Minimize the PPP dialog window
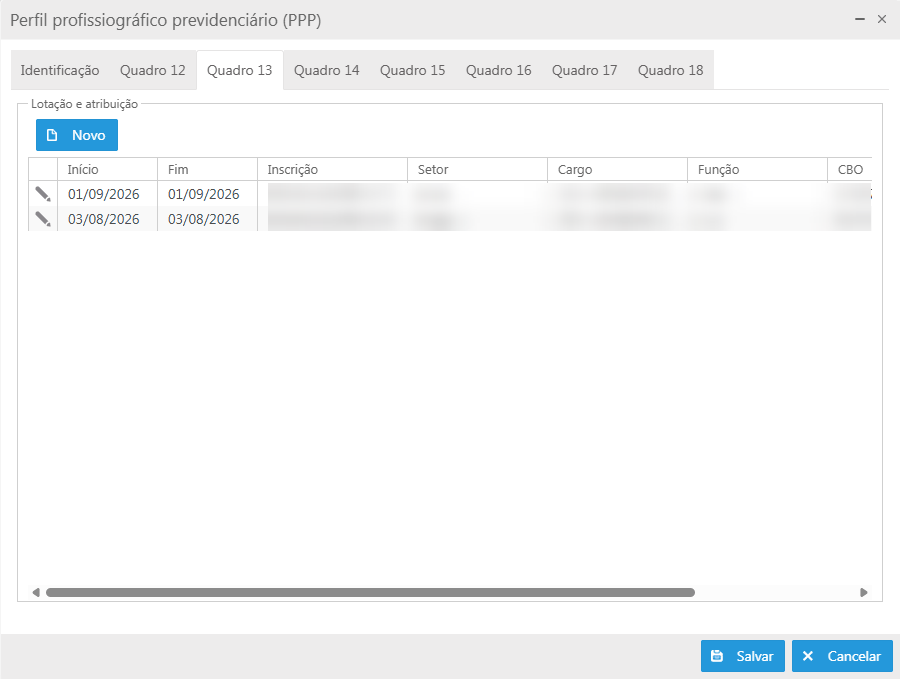 [x=860, y=19]
